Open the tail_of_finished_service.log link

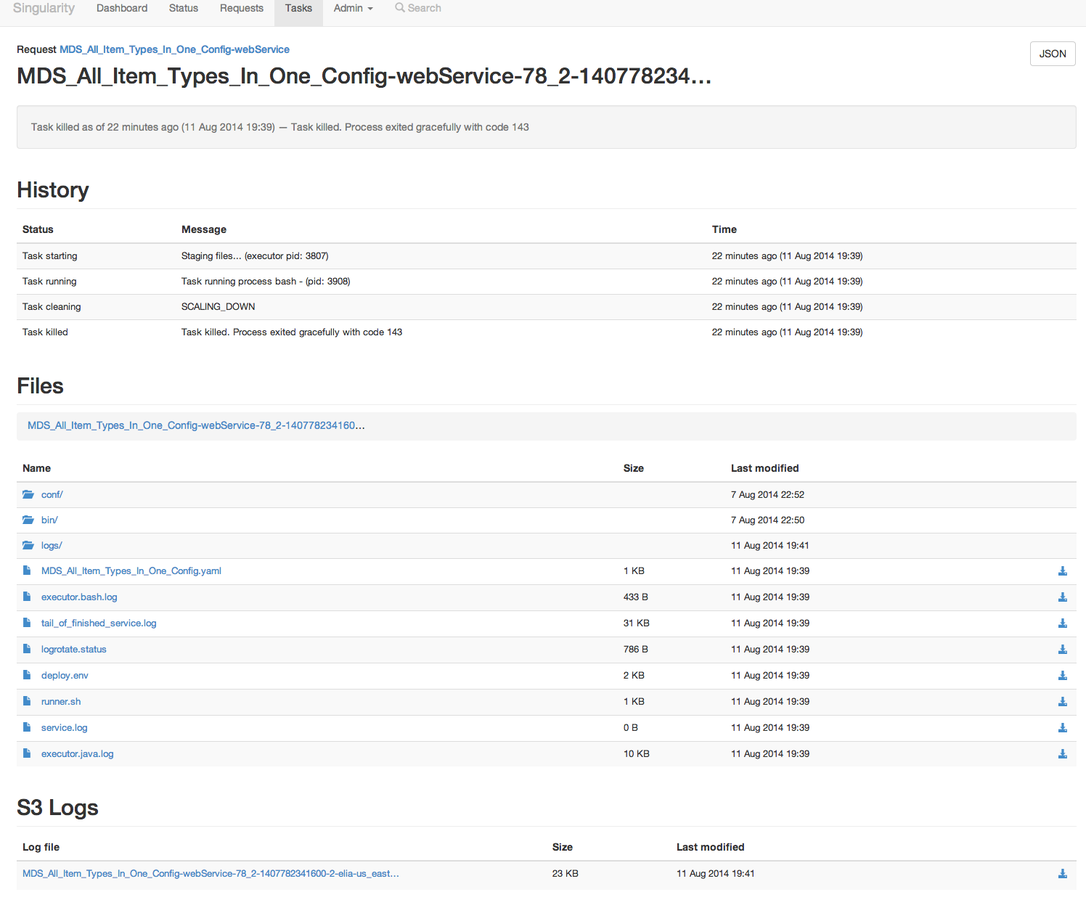pyautogui.click(x=99, y=623)
